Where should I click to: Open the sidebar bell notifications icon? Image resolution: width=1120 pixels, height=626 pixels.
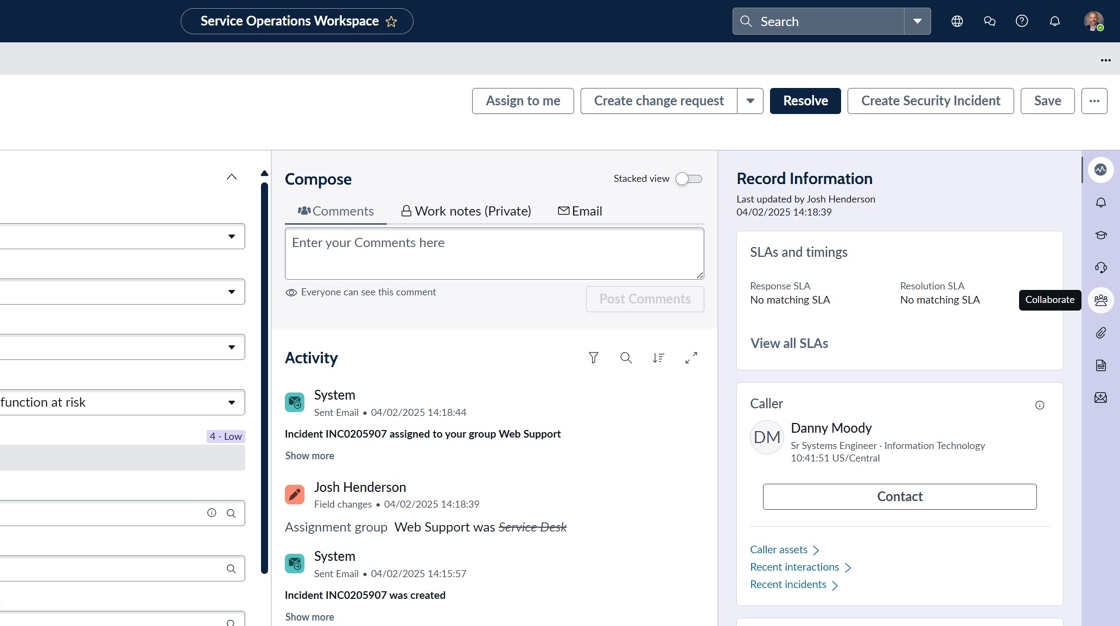(x=1101, y=203)
